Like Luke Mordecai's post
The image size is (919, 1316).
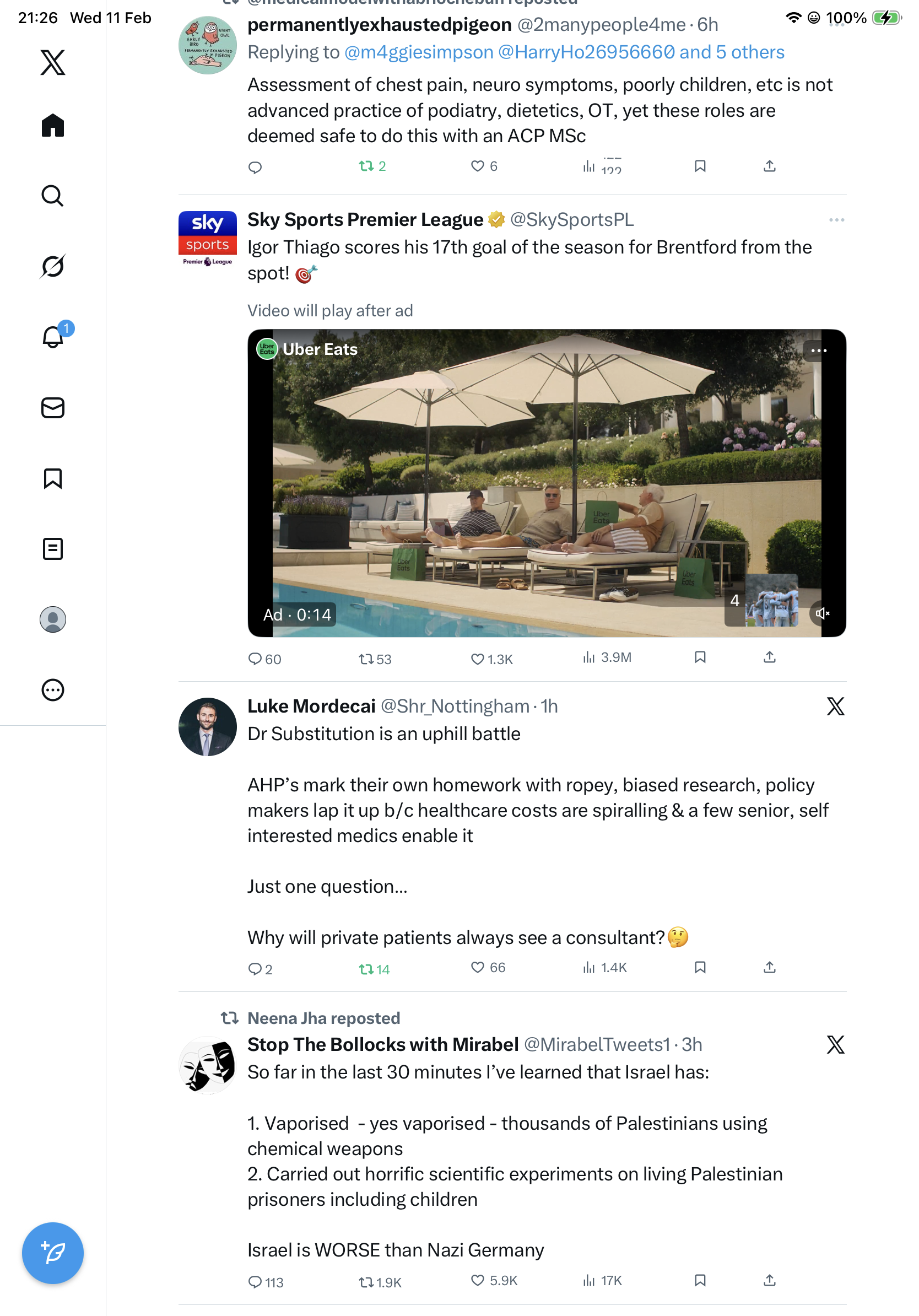coord(477,968)
